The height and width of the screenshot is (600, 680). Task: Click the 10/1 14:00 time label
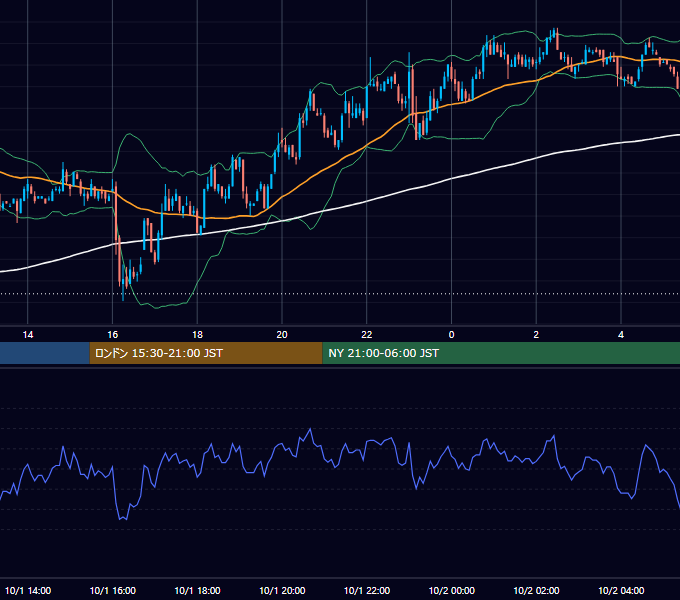tap(28, 590)
